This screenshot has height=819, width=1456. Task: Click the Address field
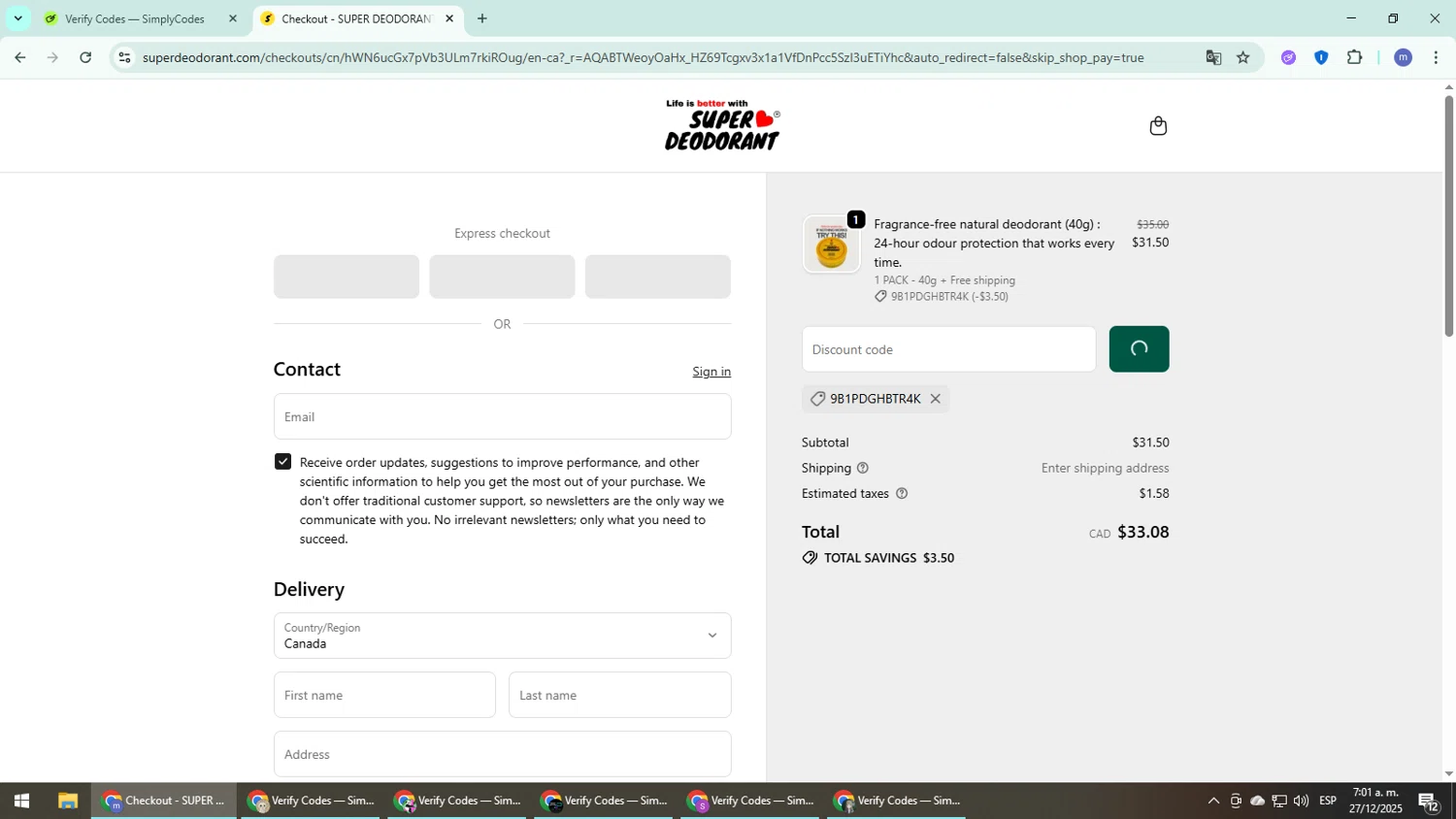click(502, 754)
